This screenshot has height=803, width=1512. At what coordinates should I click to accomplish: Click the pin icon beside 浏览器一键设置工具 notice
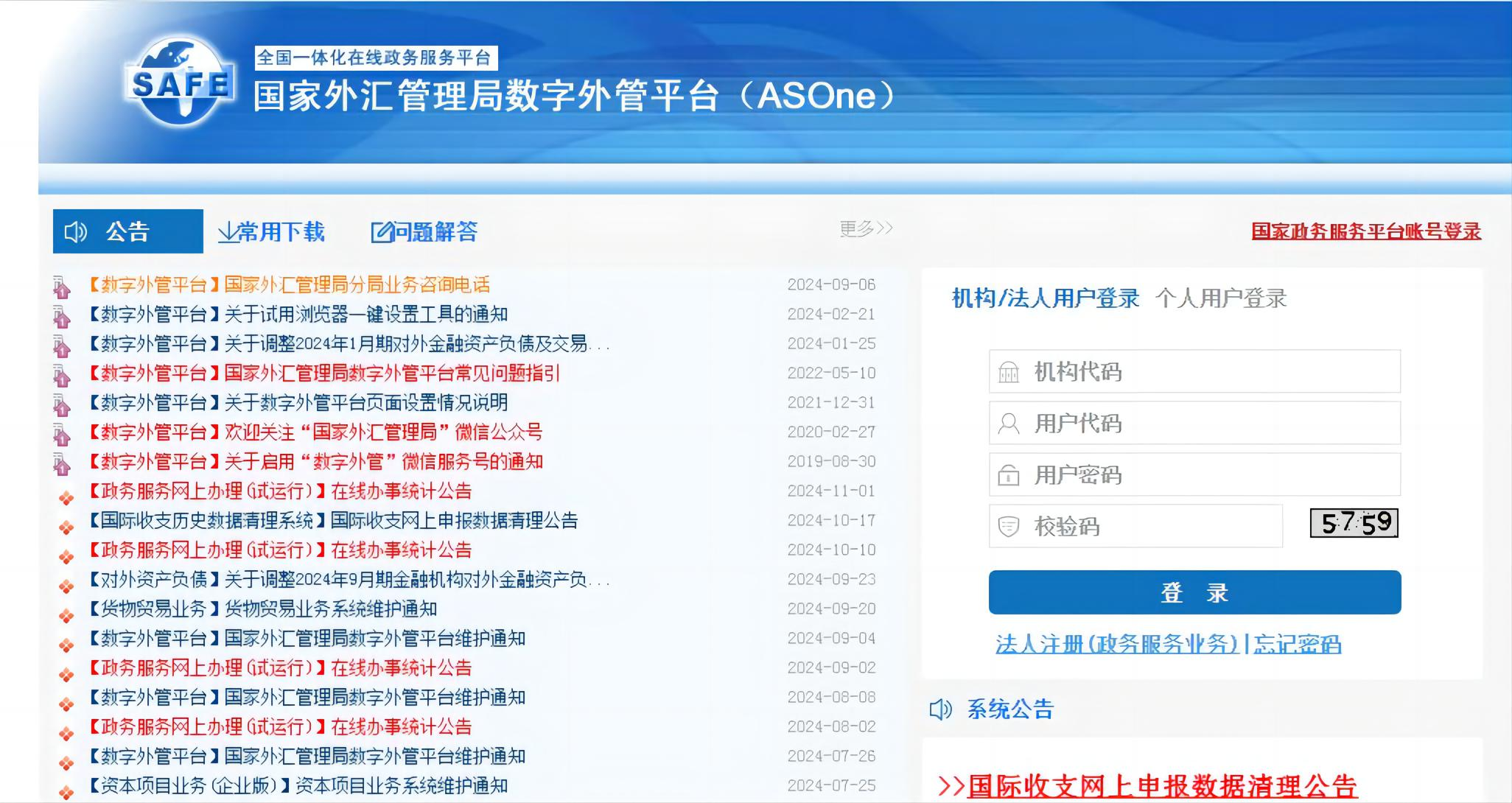(x=62, y=316)
